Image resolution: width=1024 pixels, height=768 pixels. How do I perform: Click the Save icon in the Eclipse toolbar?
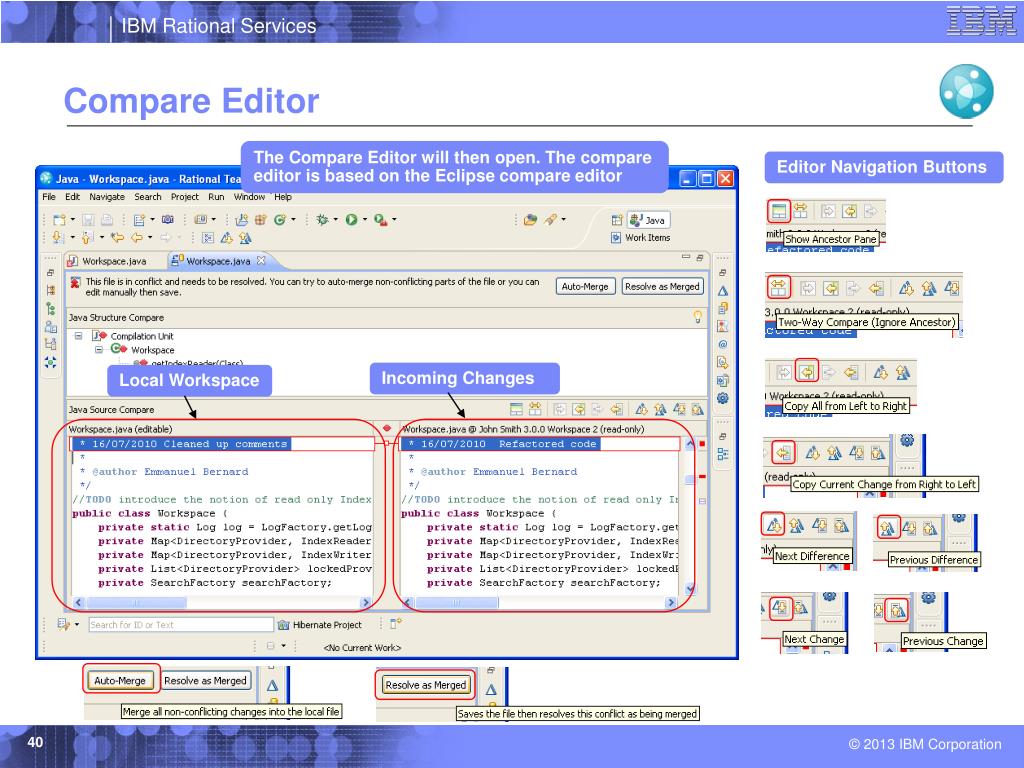click(x=88, y=220)
